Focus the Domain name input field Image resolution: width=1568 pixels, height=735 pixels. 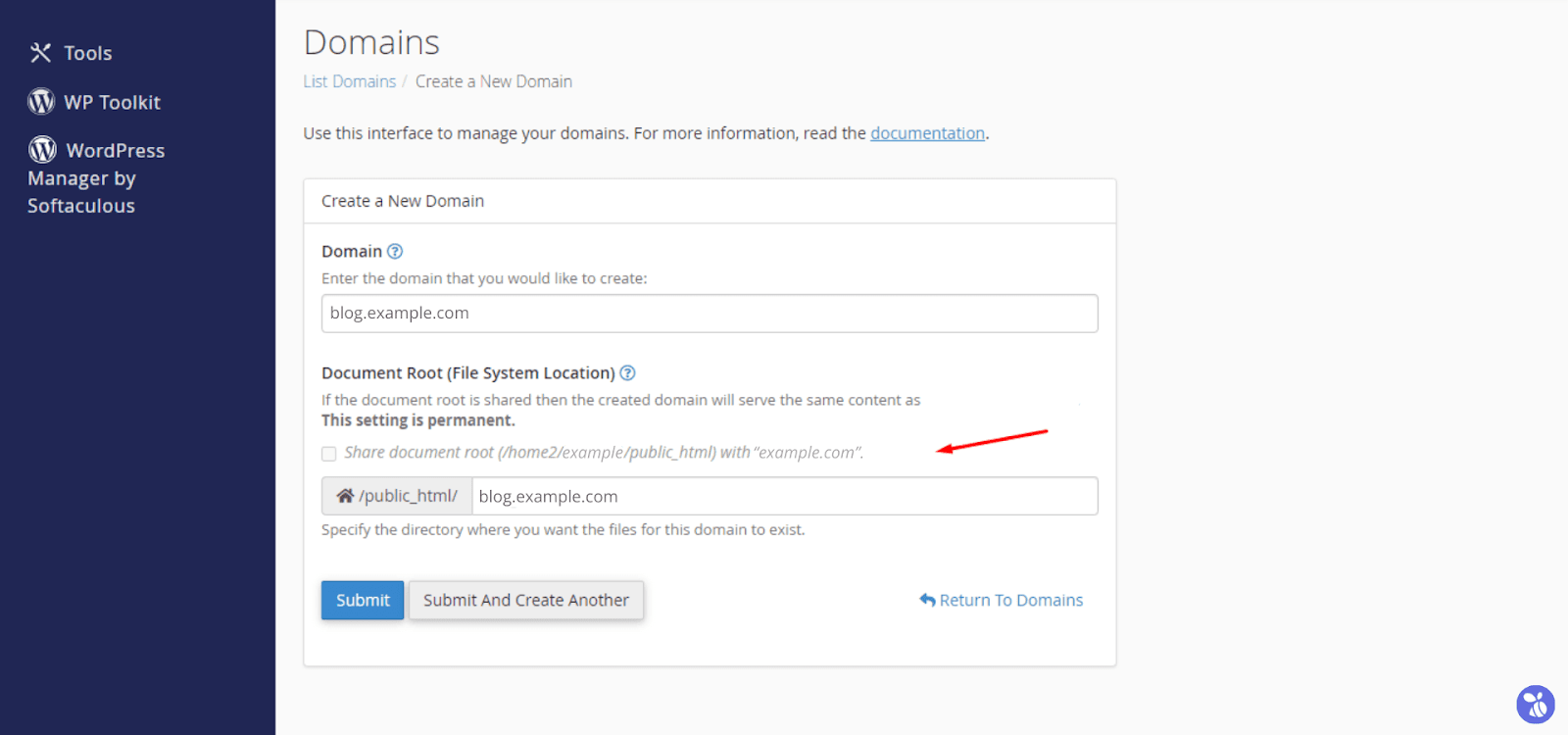pyautogui.click(x=710, y=314)
